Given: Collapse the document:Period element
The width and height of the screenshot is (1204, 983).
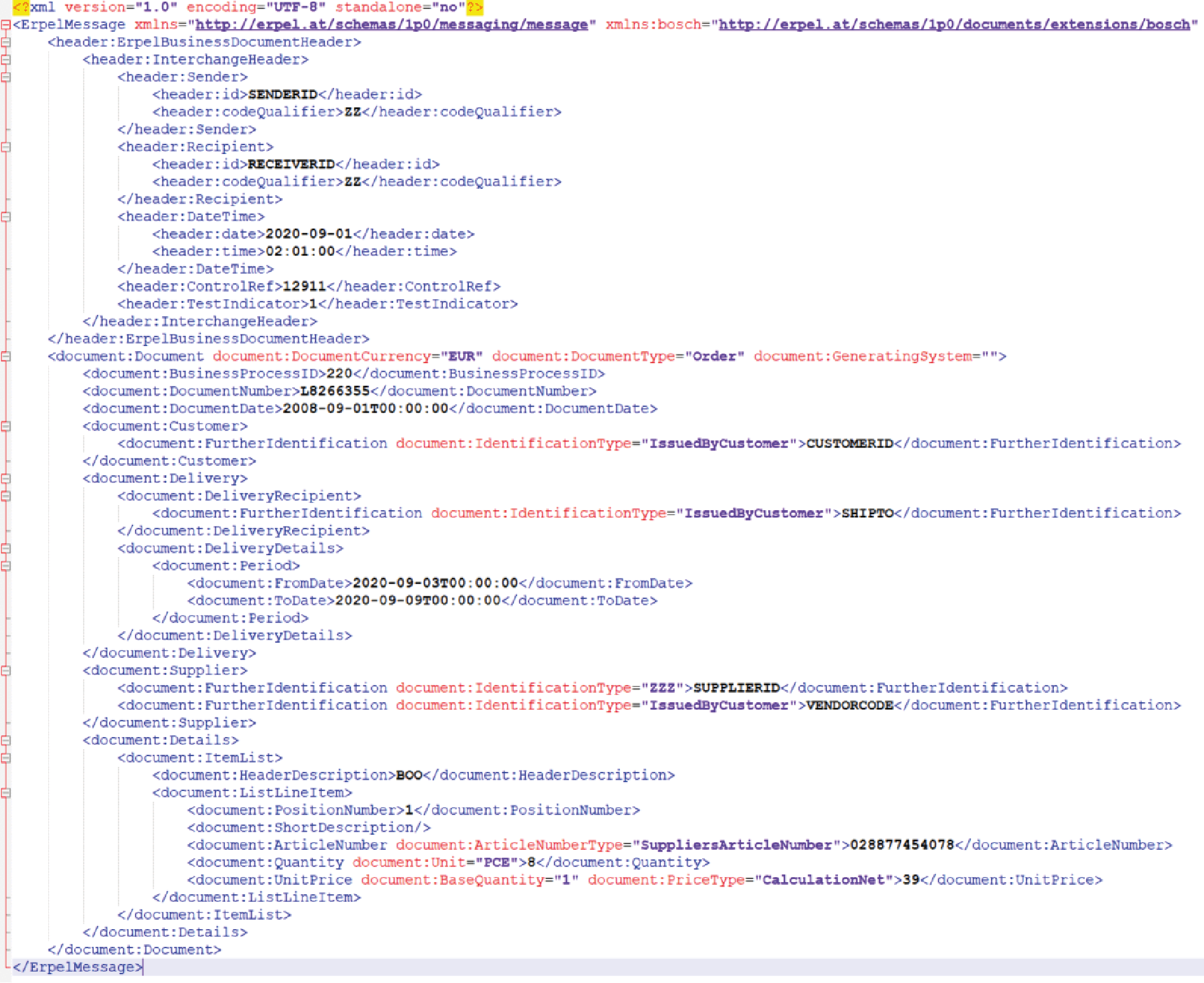Looking at the screenshot, I should (6, 566).
